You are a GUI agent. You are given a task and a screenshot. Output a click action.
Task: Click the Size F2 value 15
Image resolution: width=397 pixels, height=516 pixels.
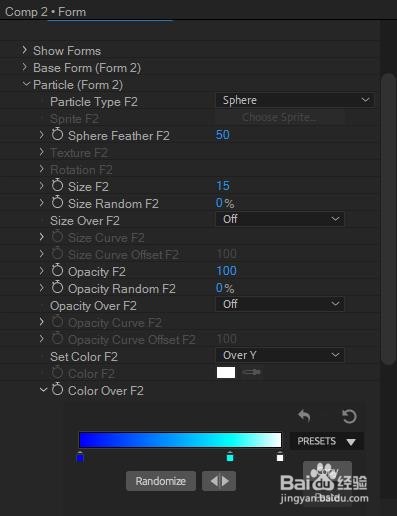coord(223,186)
